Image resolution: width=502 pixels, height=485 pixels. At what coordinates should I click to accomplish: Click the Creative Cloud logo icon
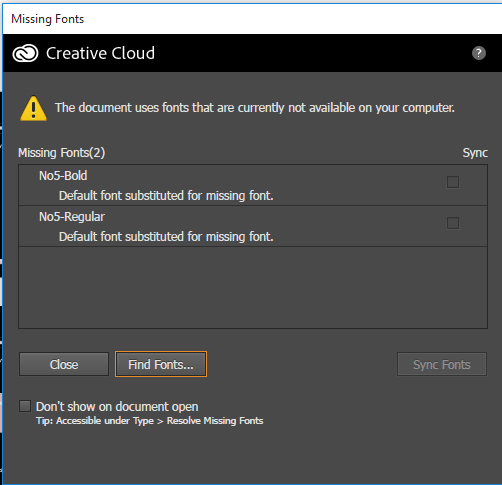point(25,53)
